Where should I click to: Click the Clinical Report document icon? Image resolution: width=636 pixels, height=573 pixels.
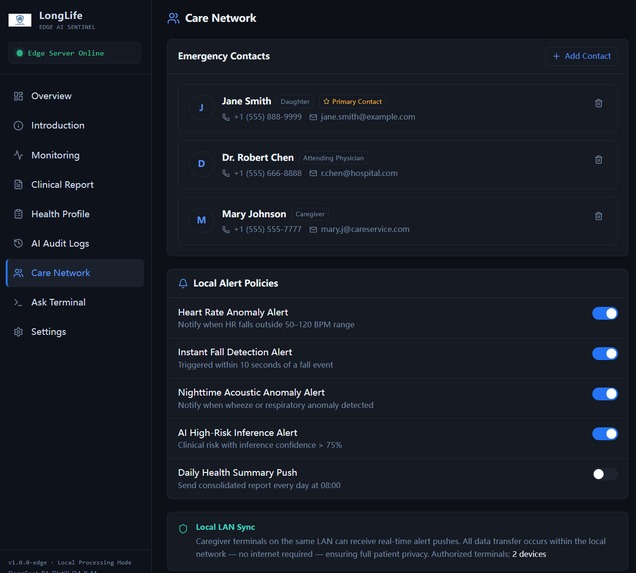(18, 185)
